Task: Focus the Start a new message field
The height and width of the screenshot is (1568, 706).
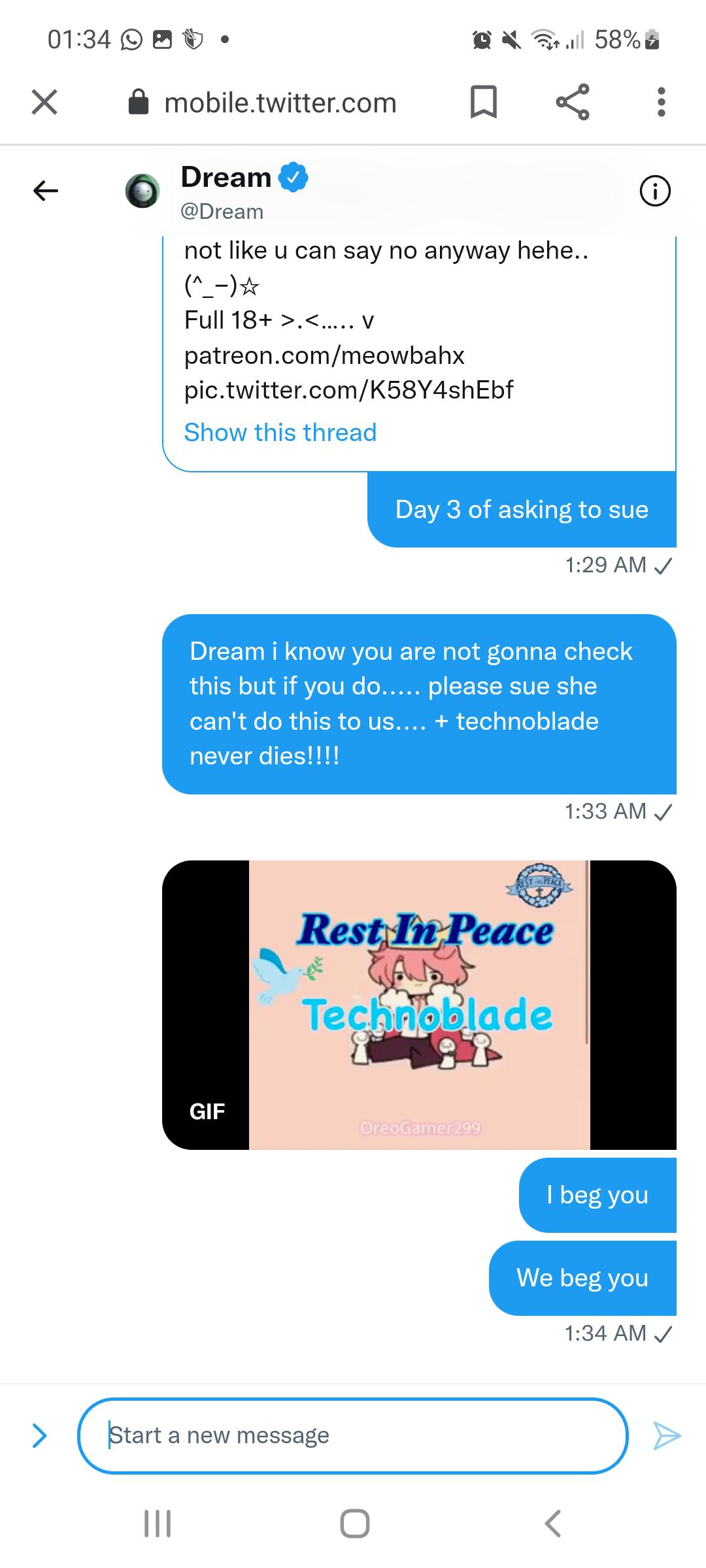Action: [353, 1435]
